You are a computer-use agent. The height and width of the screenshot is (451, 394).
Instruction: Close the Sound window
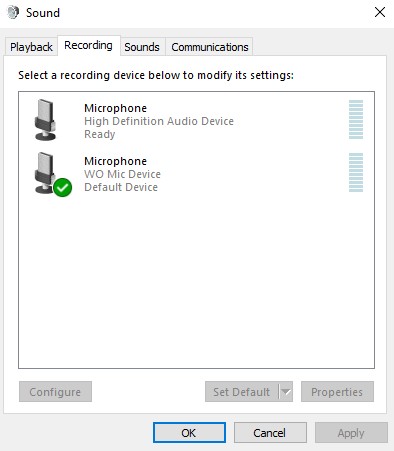[380, 12]
